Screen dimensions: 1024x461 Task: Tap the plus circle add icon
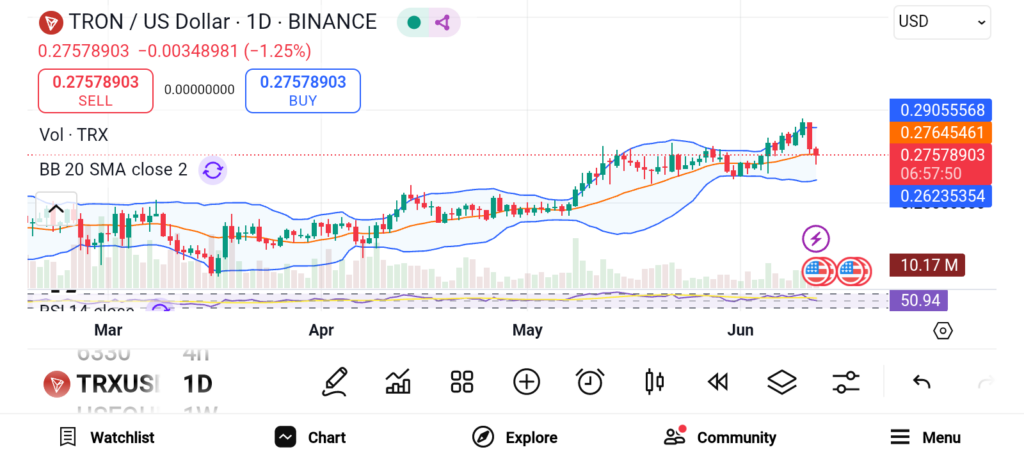(x=526, y=382)
